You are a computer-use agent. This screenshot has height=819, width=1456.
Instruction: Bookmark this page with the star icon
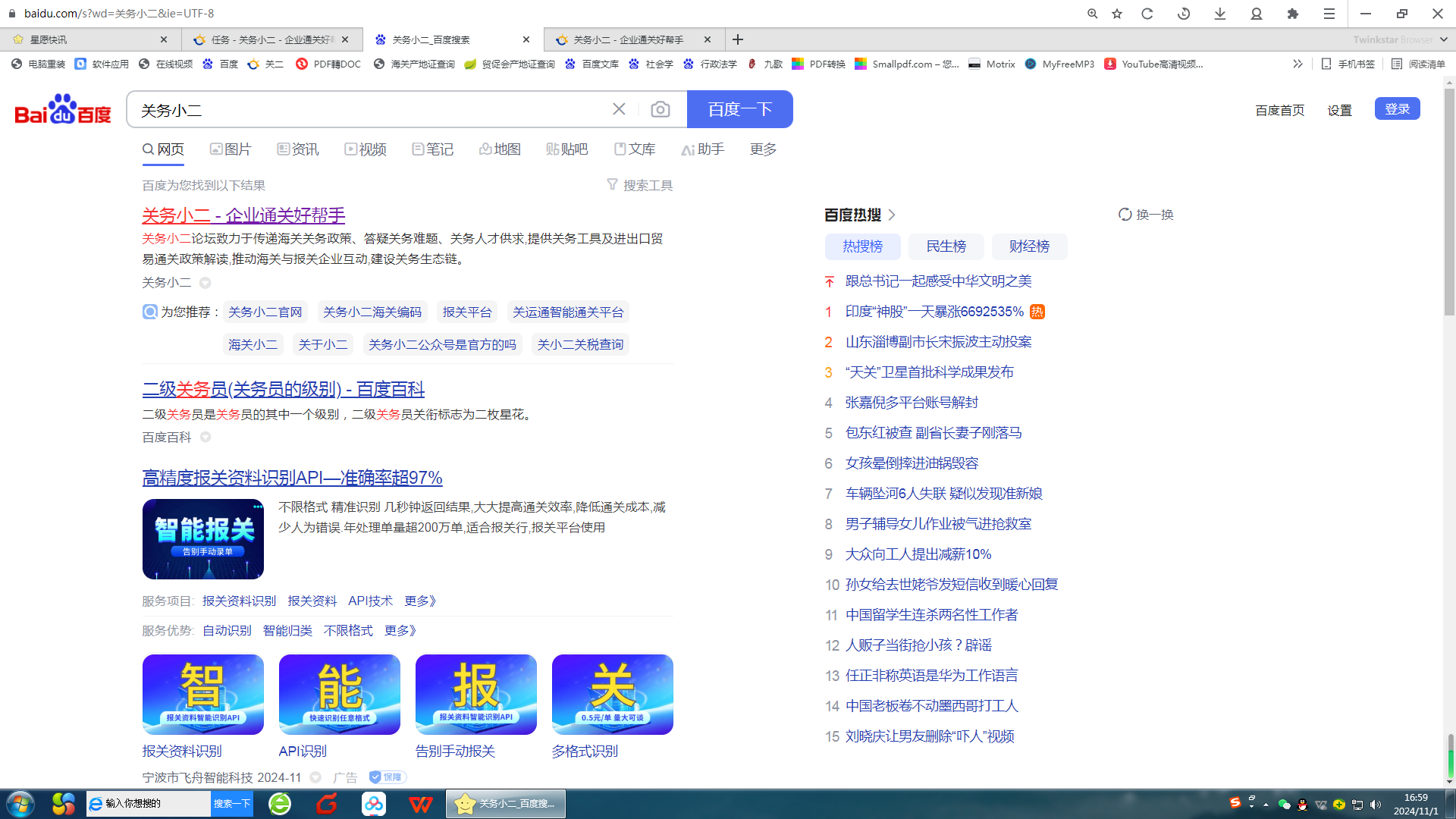[x=1117, y=14]
